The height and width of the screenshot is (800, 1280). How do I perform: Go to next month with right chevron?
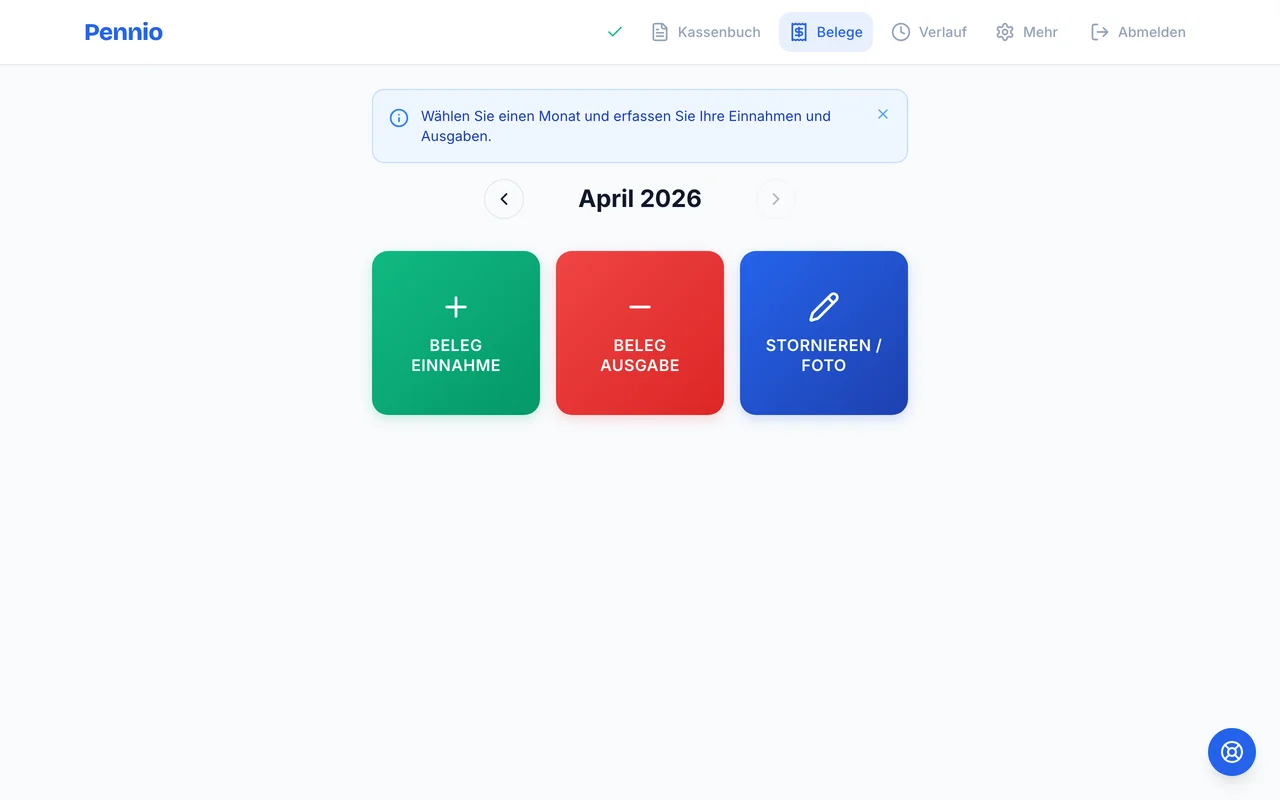point(776,199)
